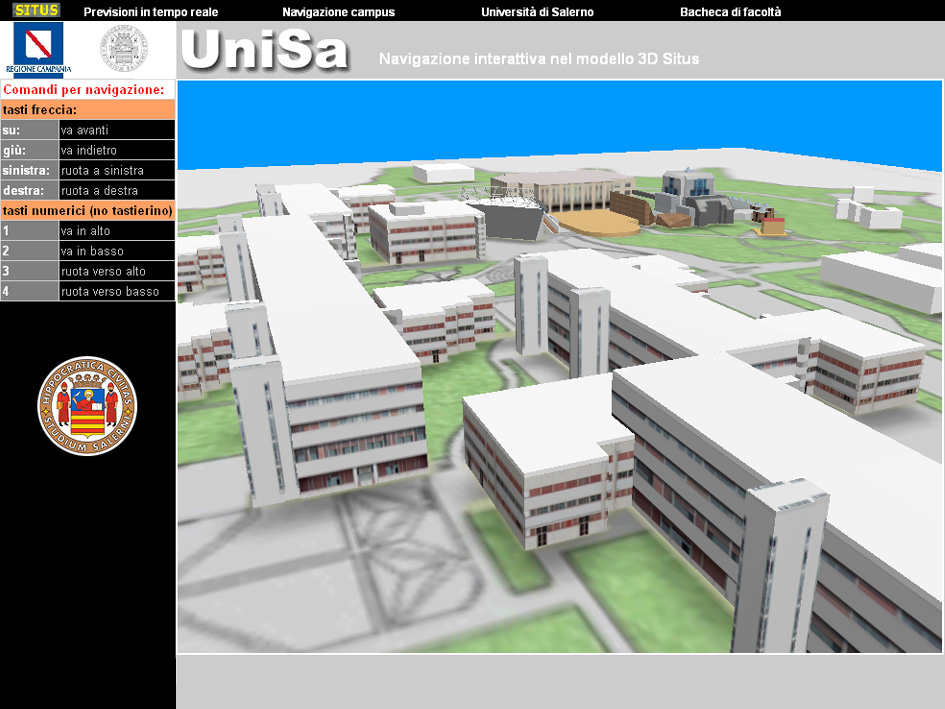Open Bacheca di facoltà menu

click(x=730, y=12)
